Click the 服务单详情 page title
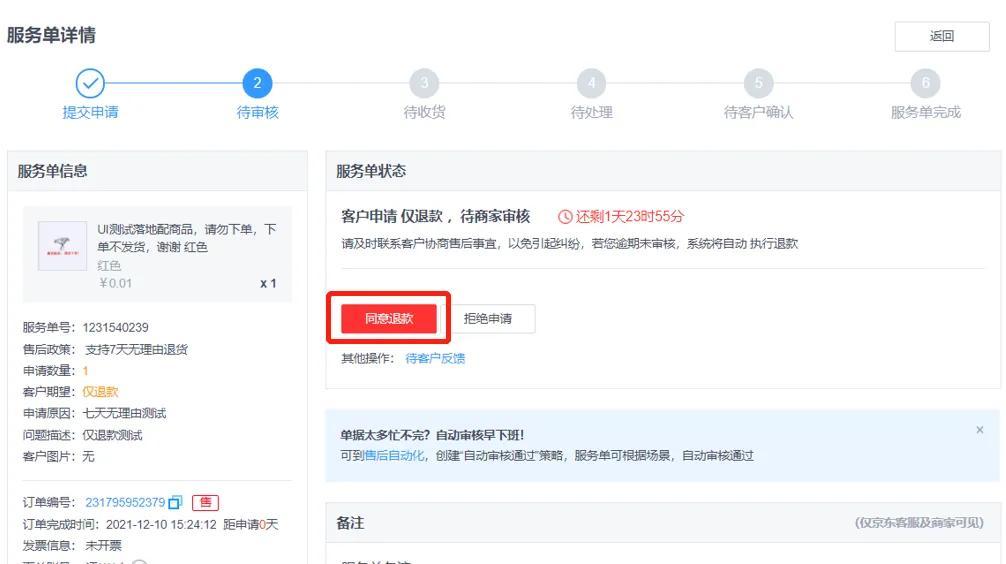Image resolution: width=1006 pixels, height=564 pixels. click(51, 35)
